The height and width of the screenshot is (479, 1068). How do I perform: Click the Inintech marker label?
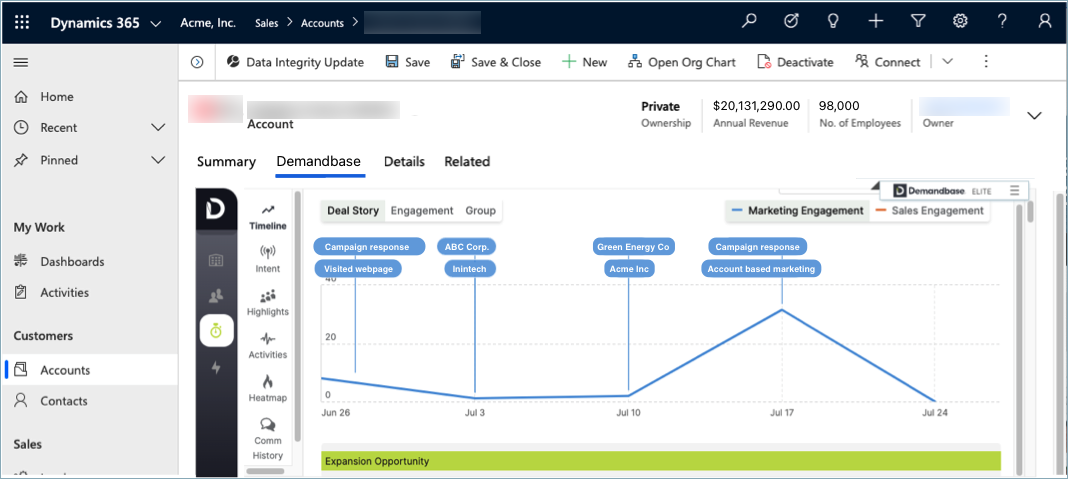[470, 268]
